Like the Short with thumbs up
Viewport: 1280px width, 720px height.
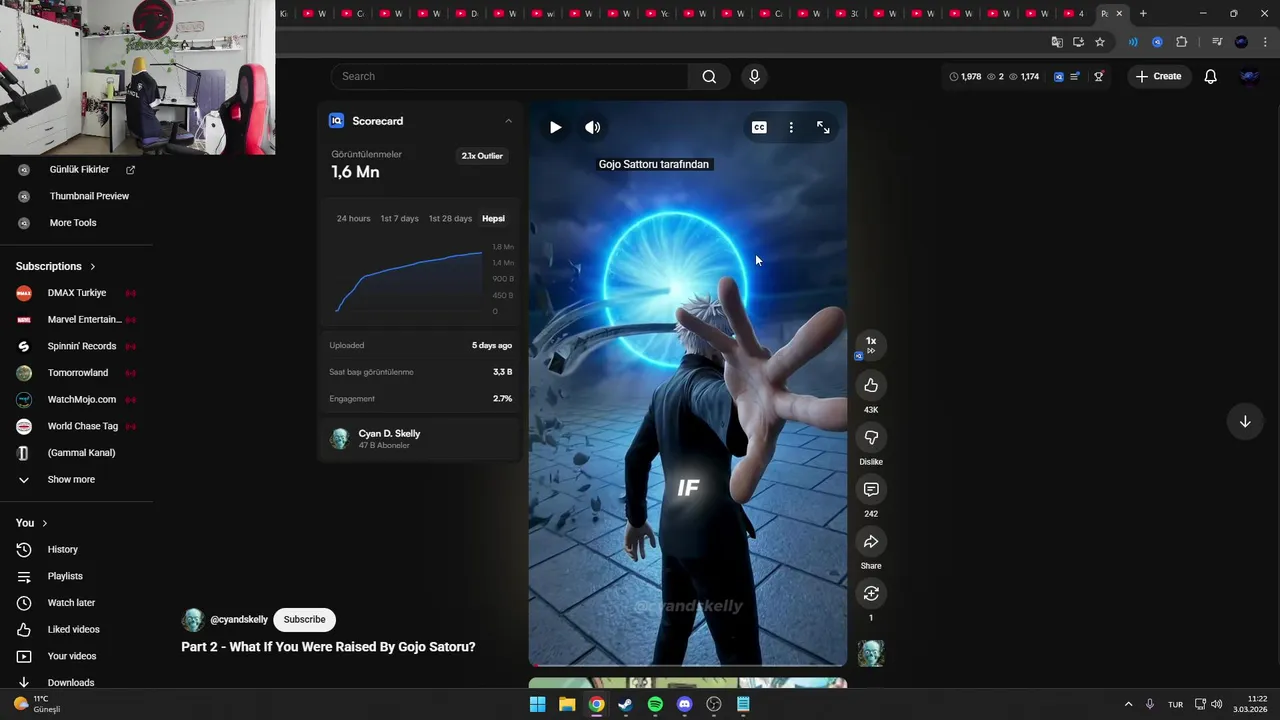871,385
